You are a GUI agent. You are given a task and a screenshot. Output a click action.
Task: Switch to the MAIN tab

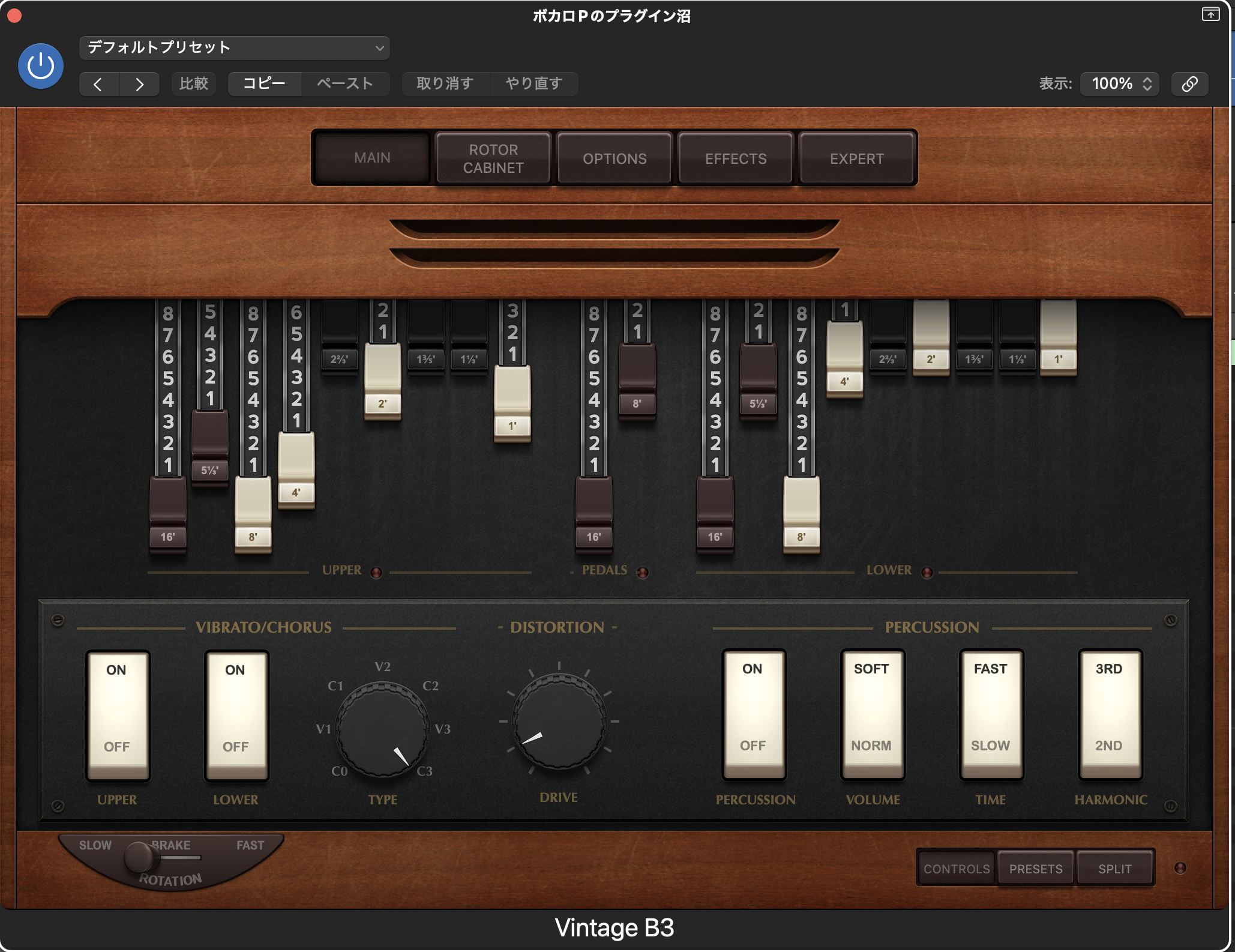(x=372, y=158)
